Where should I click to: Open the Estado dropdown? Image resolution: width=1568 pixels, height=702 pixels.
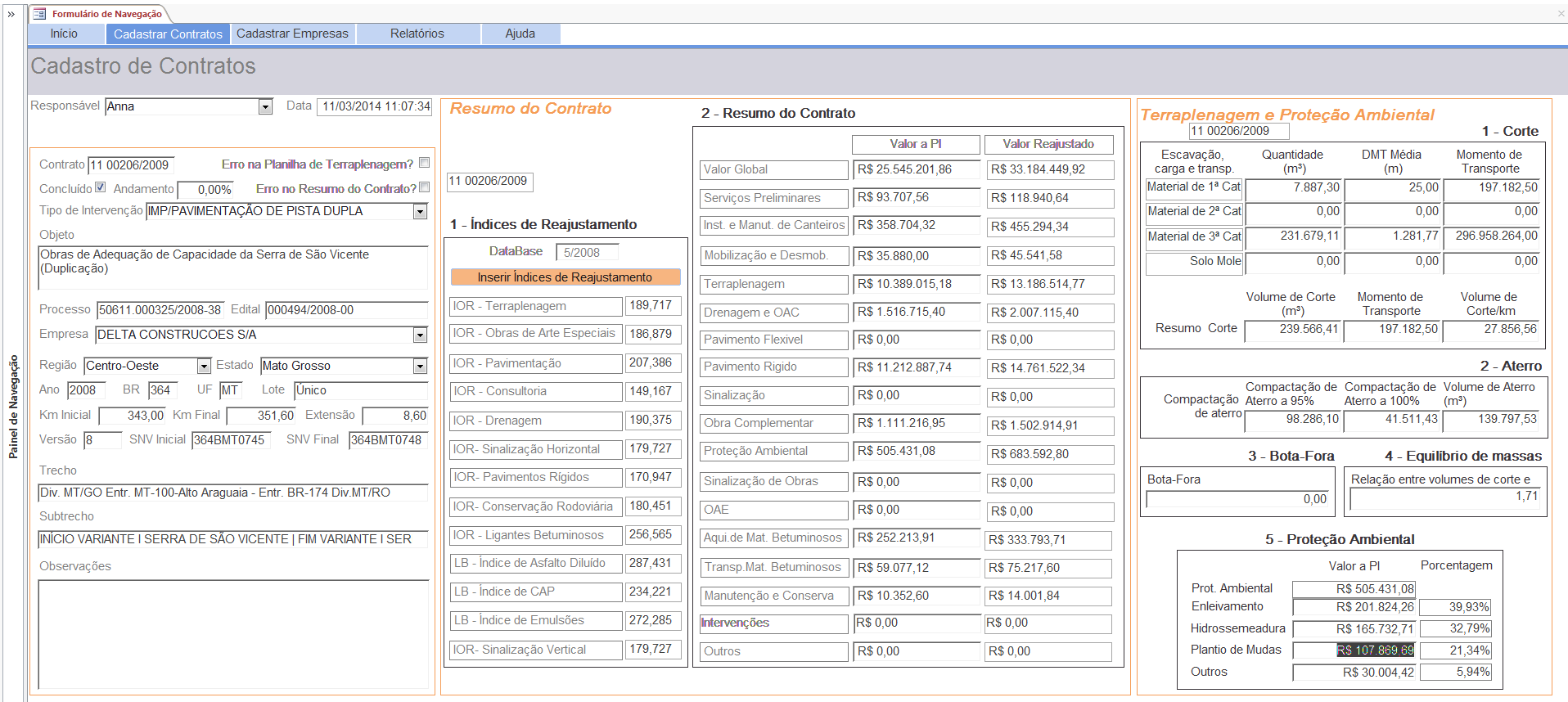click(x=420, y=366)
